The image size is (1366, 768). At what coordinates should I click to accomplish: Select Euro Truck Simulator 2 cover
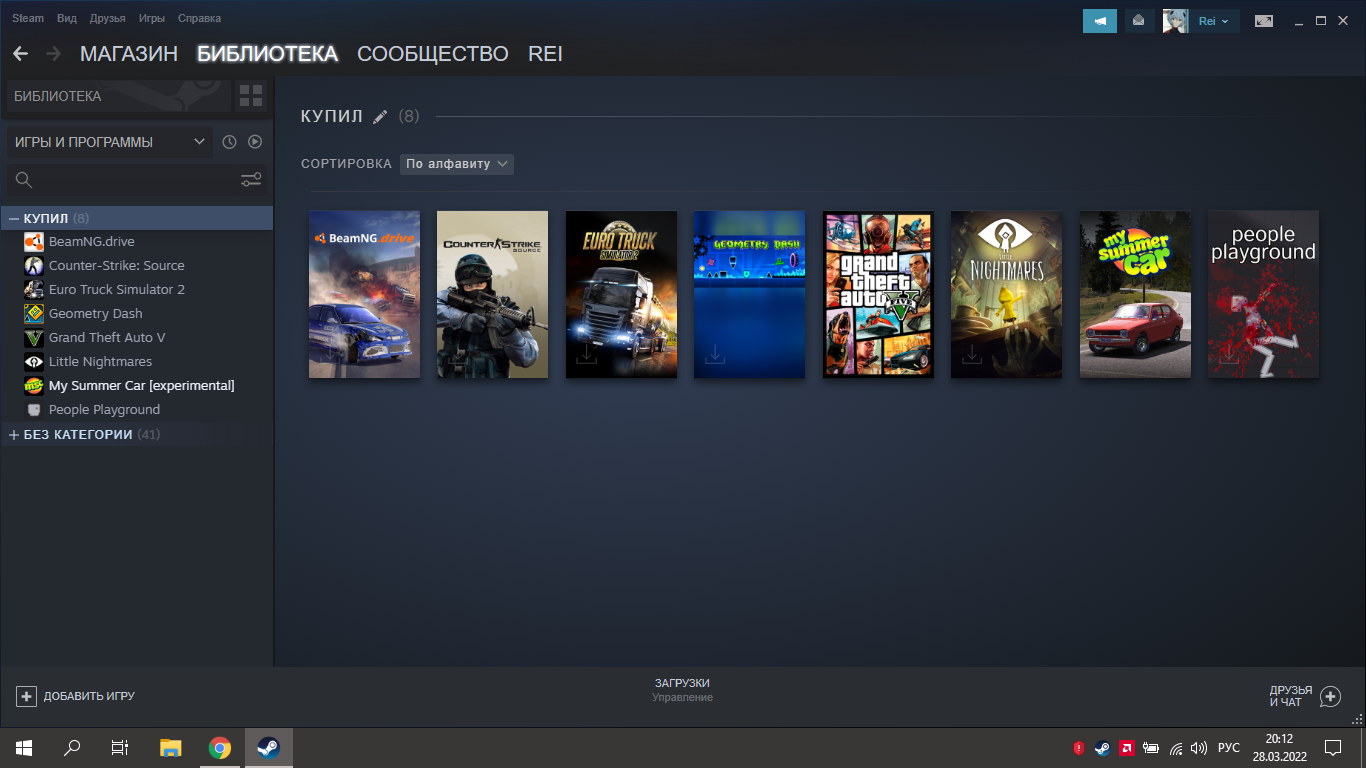click(x=621, y=294)
